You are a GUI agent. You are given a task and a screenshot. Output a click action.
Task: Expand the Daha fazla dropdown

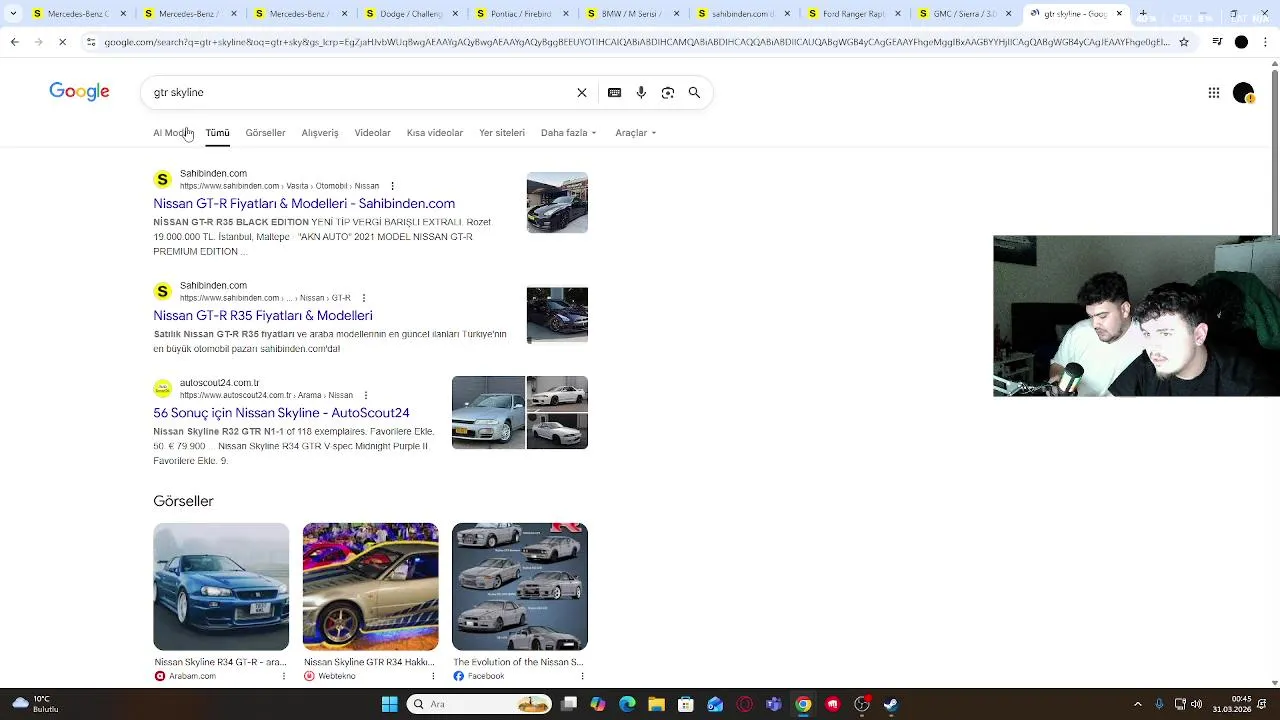pos(568,133)
